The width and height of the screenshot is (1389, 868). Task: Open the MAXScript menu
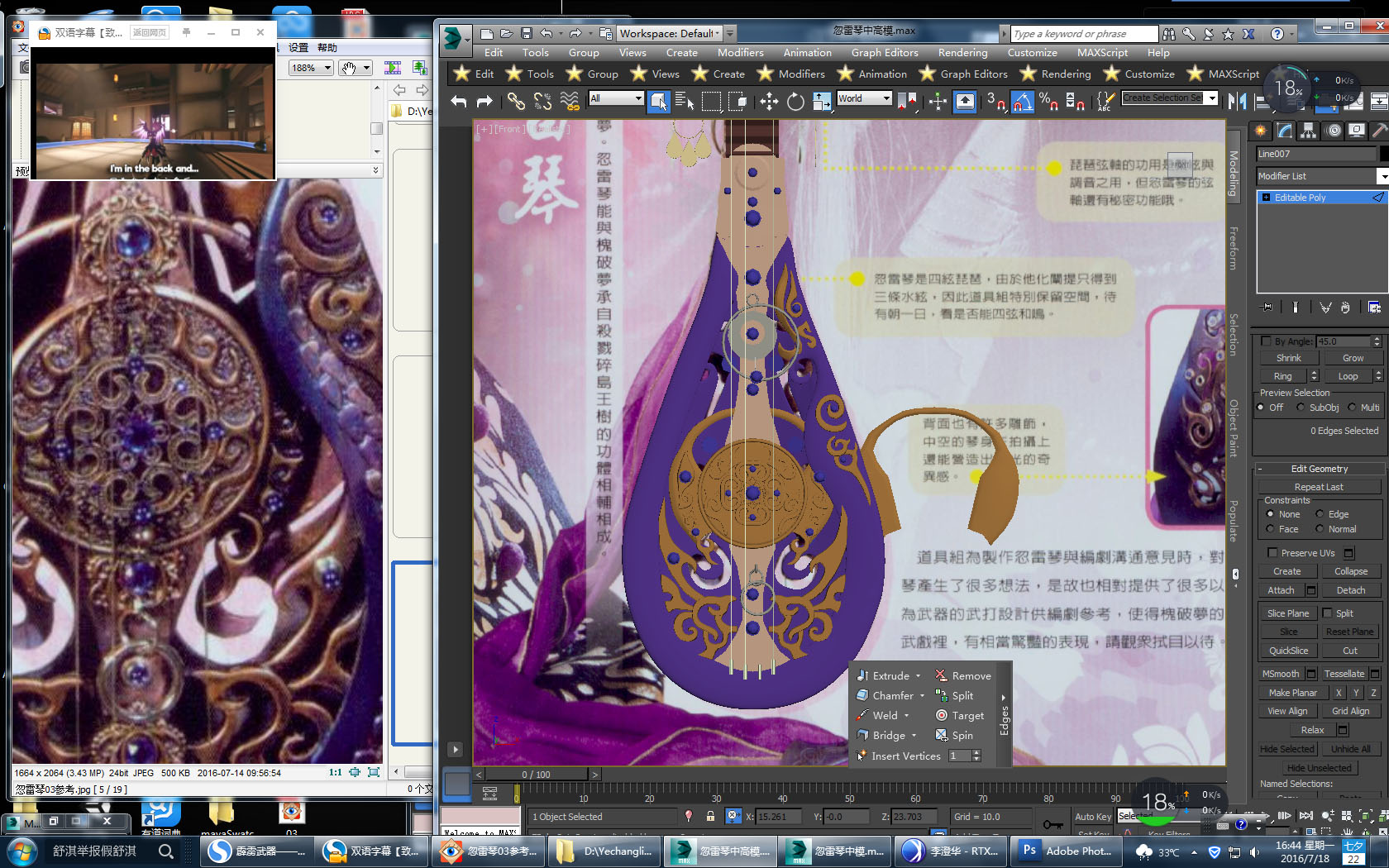coord(1102,52)
